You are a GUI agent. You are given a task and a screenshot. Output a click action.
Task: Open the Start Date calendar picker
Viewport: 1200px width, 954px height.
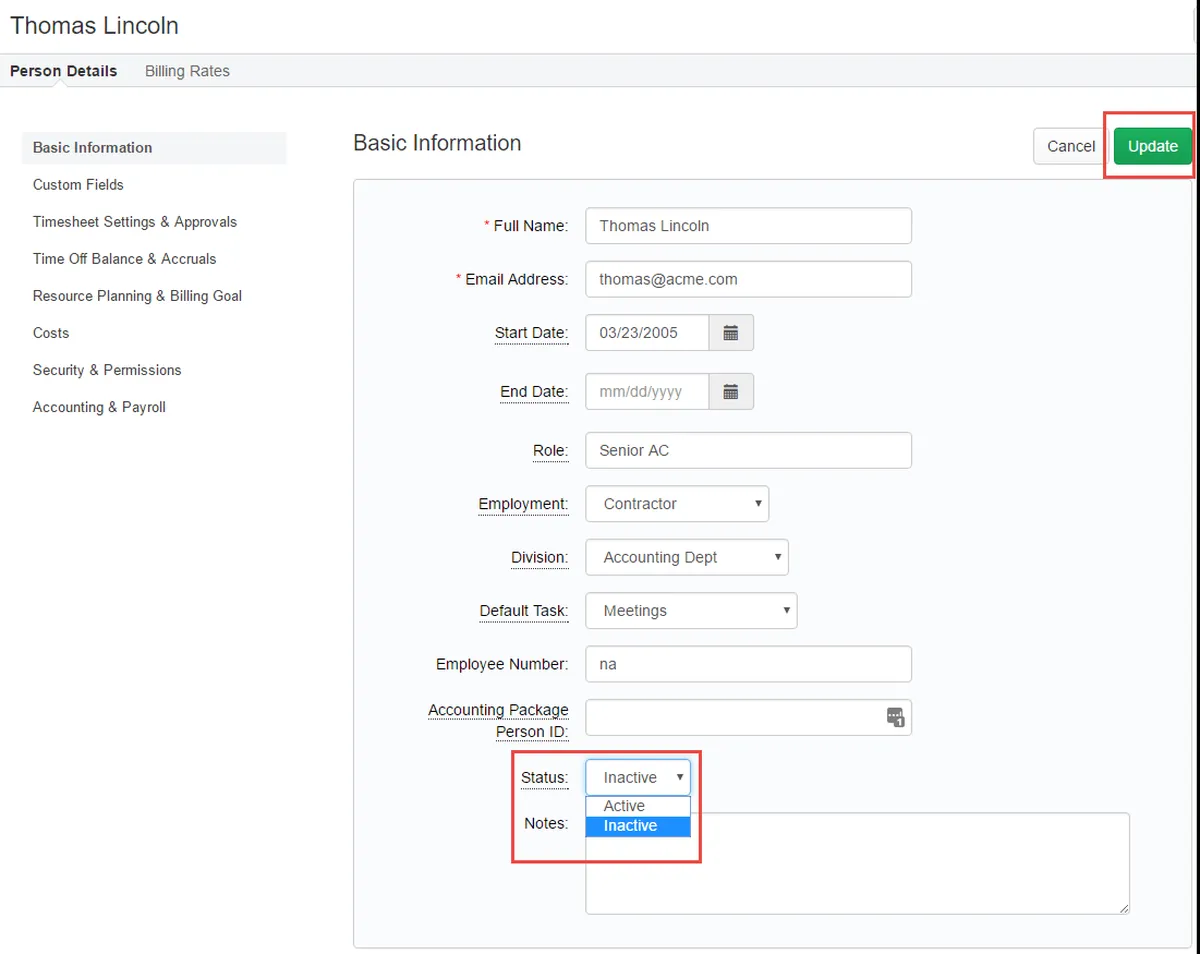(731, 333)
